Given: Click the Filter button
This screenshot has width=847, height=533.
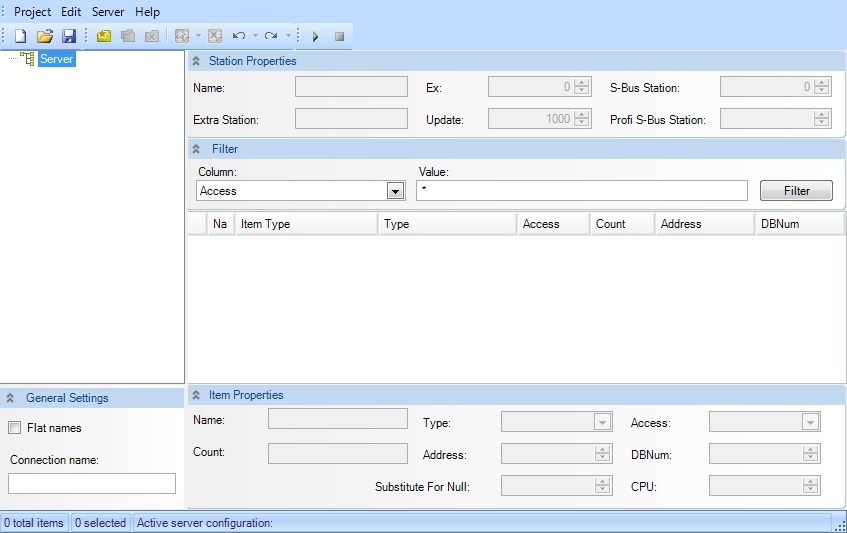Looking at the screenshot, I should 796,191.
